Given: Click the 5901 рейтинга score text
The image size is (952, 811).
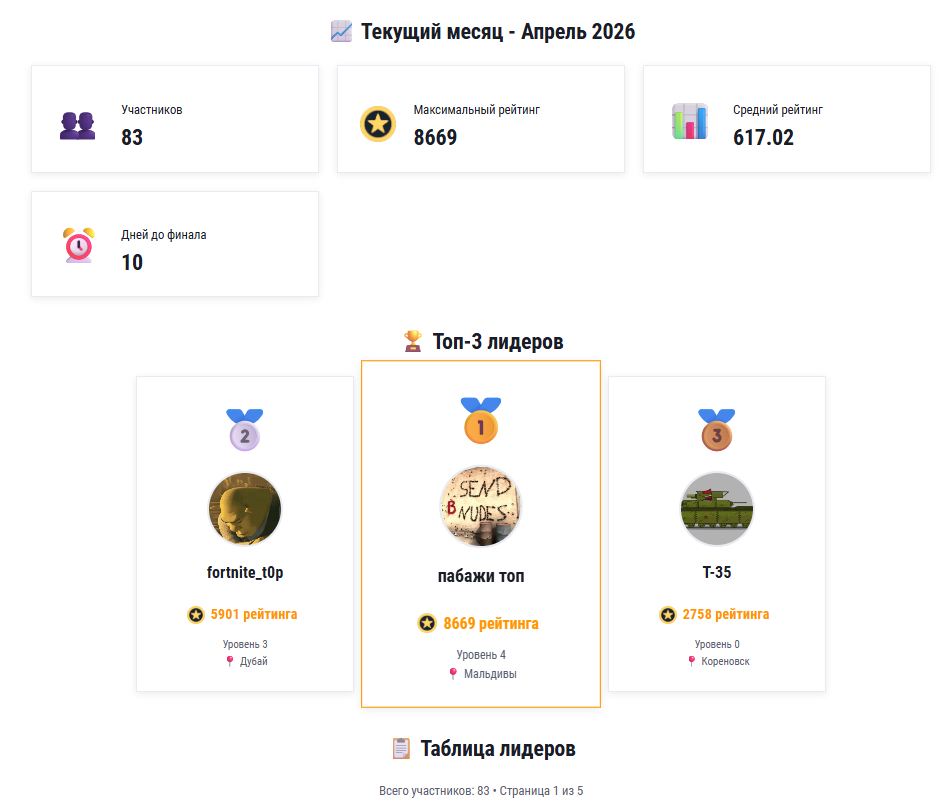Looking at the screenshot, I should (253, 614).
